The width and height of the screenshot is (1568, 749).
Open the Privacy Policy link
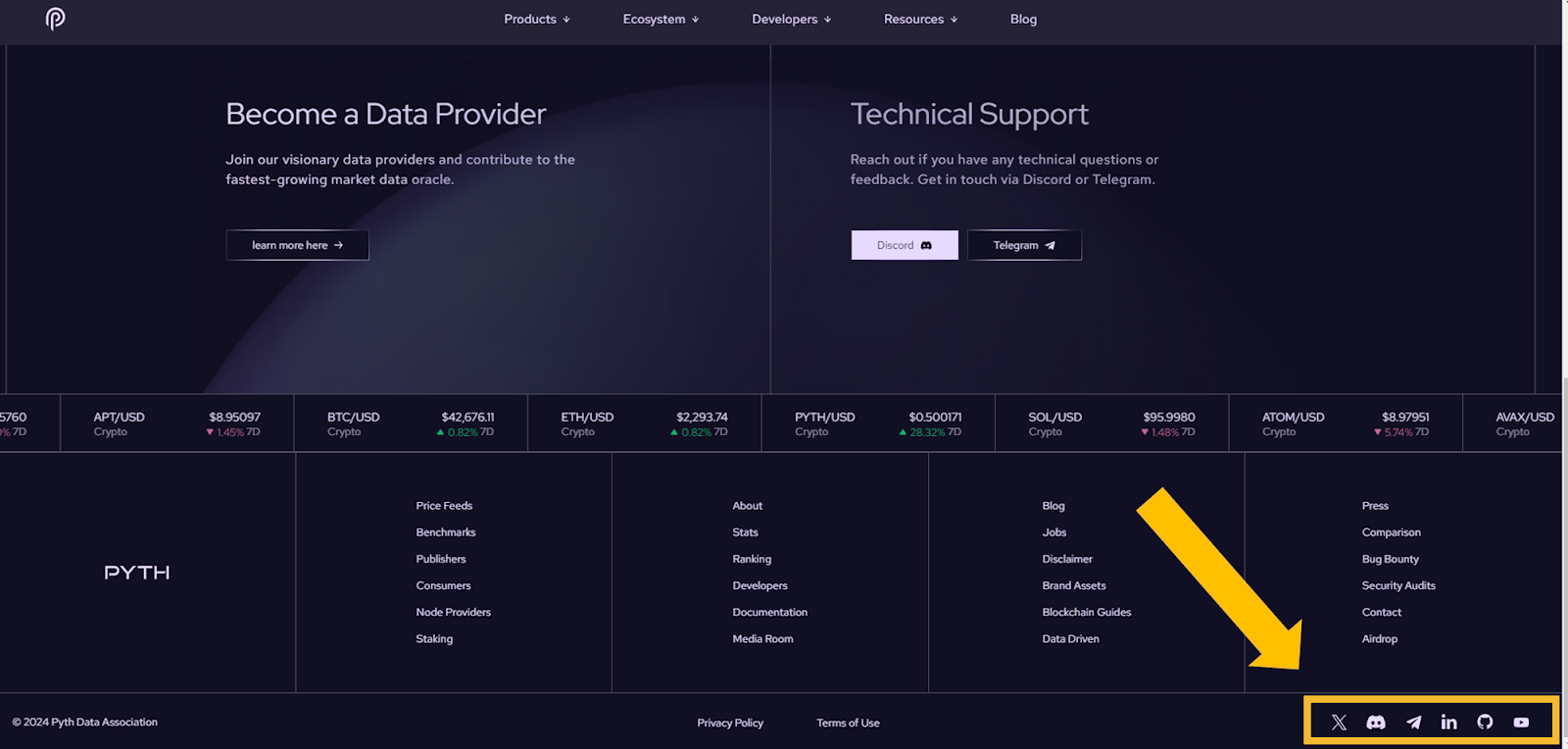pyautogui.click(x=730, y=723)
